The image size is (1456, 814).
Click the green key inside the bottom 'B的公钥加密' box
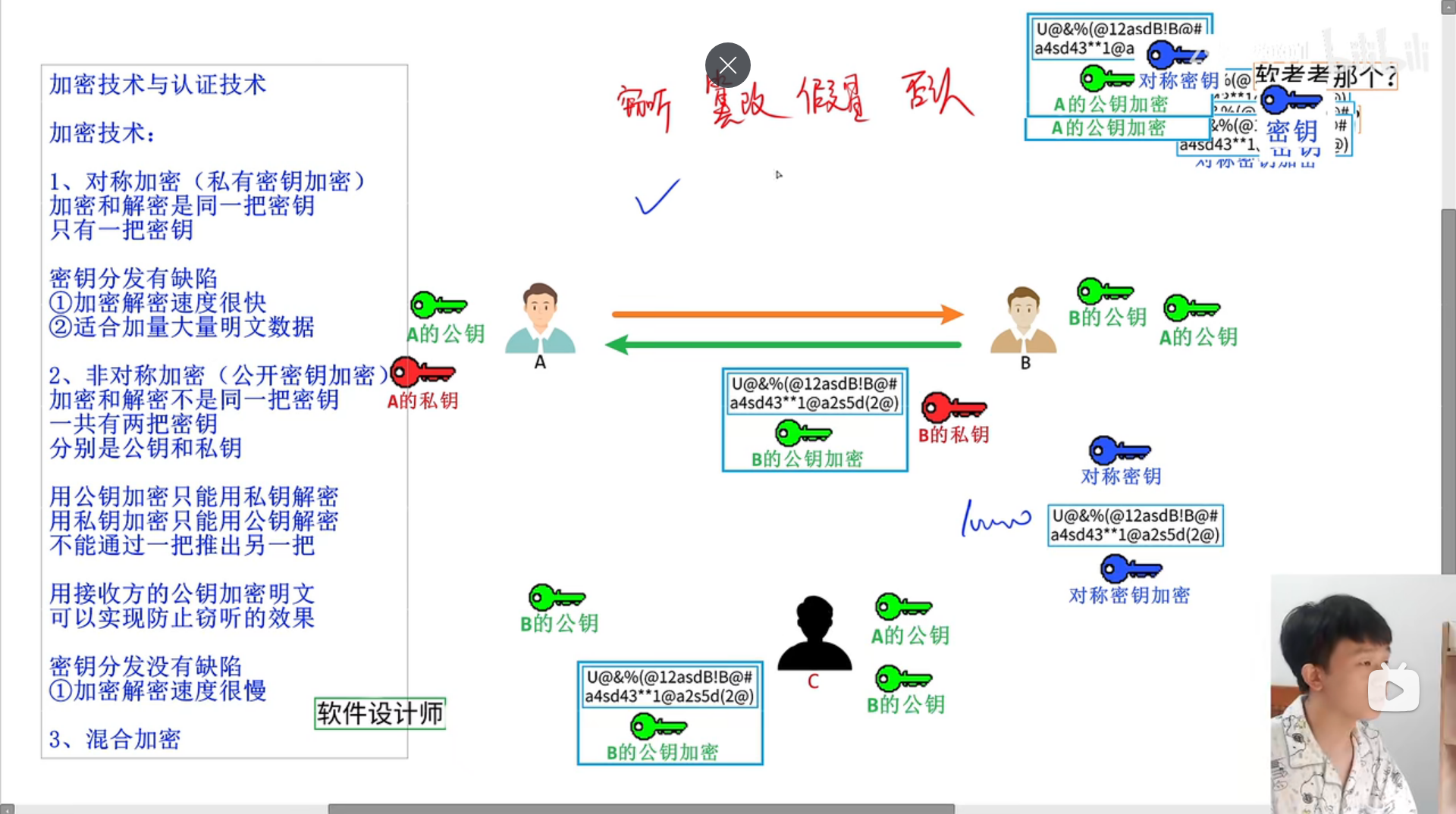(659, 727)
